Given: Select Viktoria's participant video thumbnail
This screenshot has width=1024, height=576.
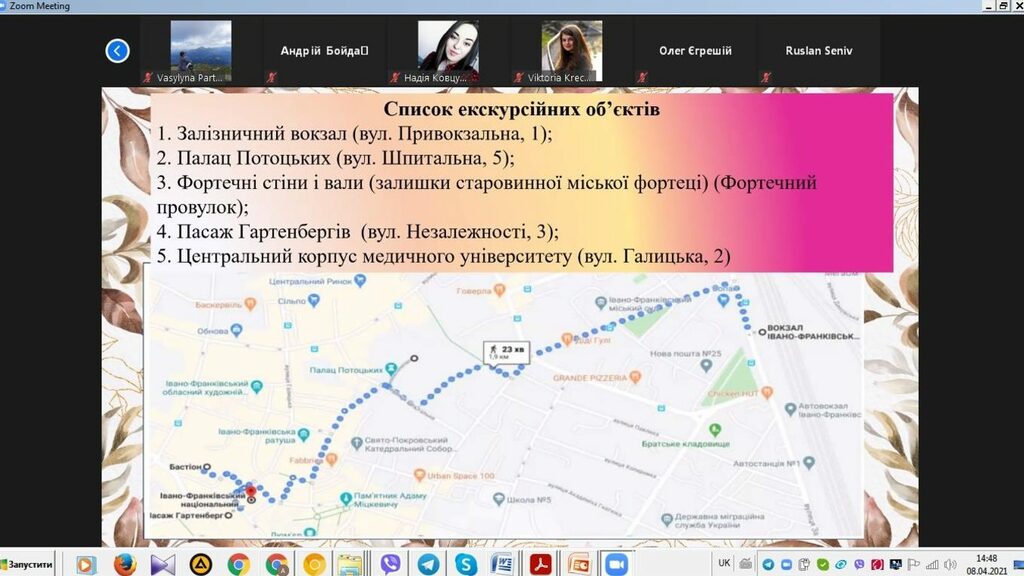Looking at the screenshot, I should click(x=571, y=51).
